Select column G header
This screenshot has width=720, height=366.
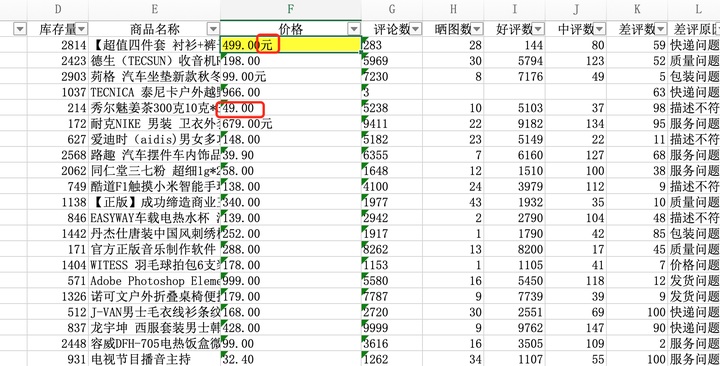point(392,9)
